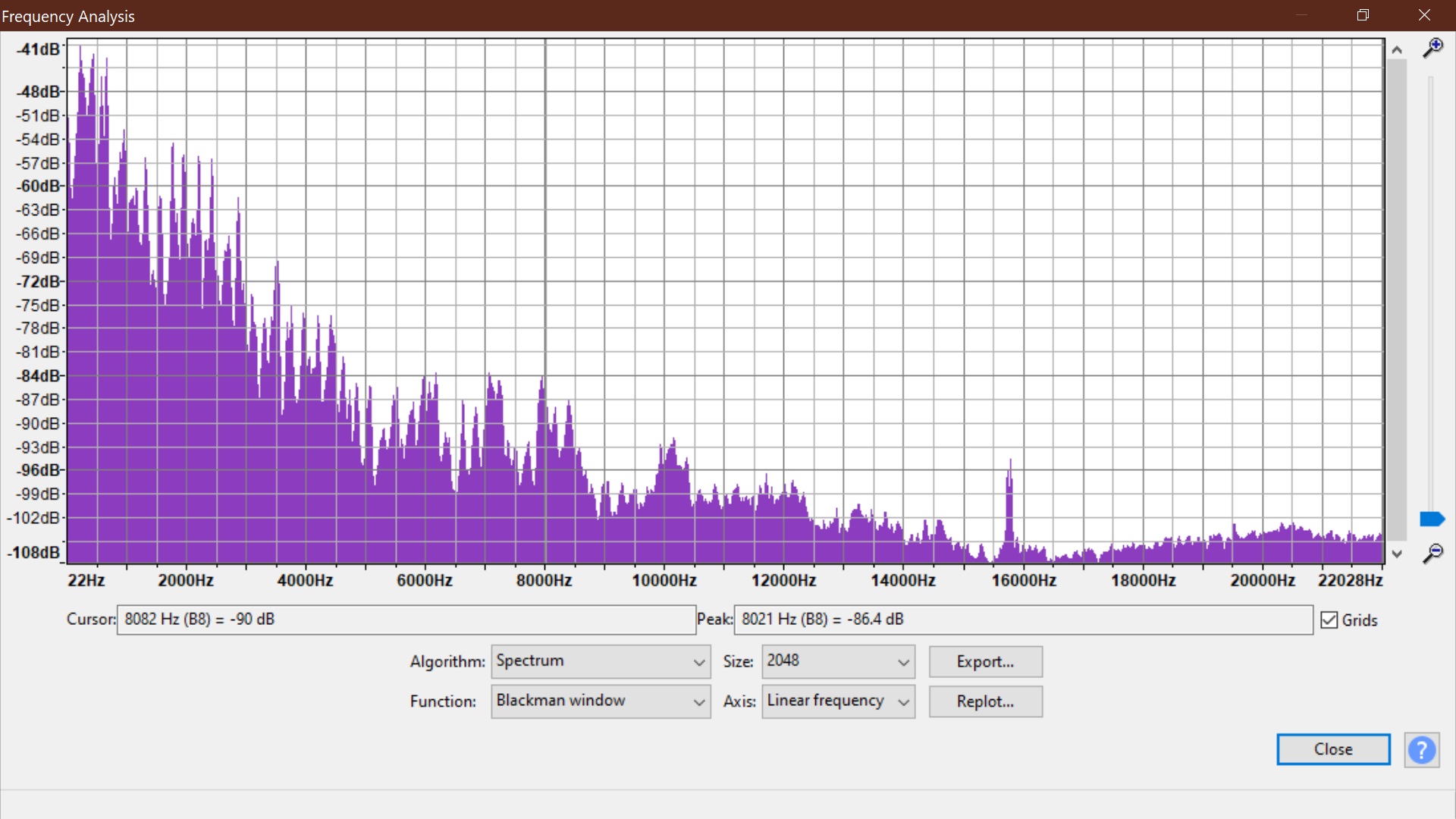
Task: Click the Peak readout field showing 8021 Hz
Action: point(1023,620)
